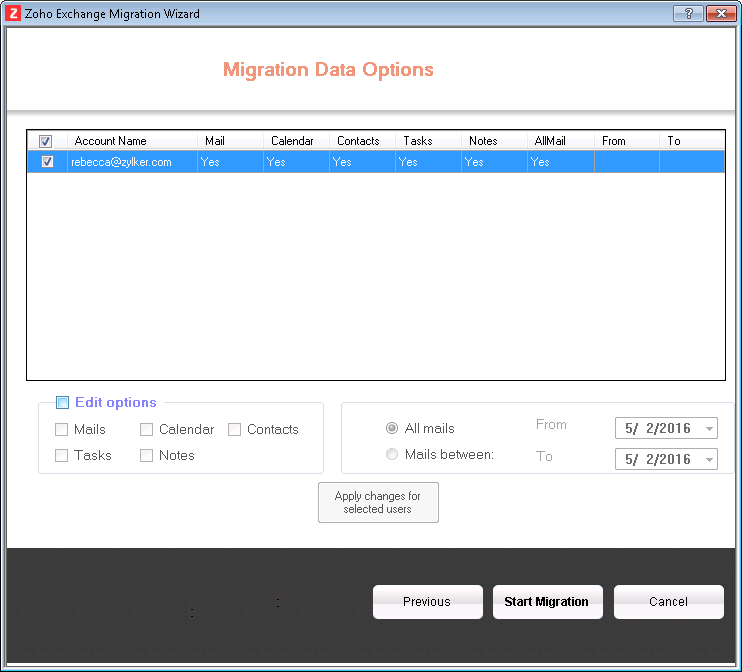Screen dimensions: 742x672
Task: Check the Mails option checkbox
Action: pyautogui.click(x=62, y=430)
